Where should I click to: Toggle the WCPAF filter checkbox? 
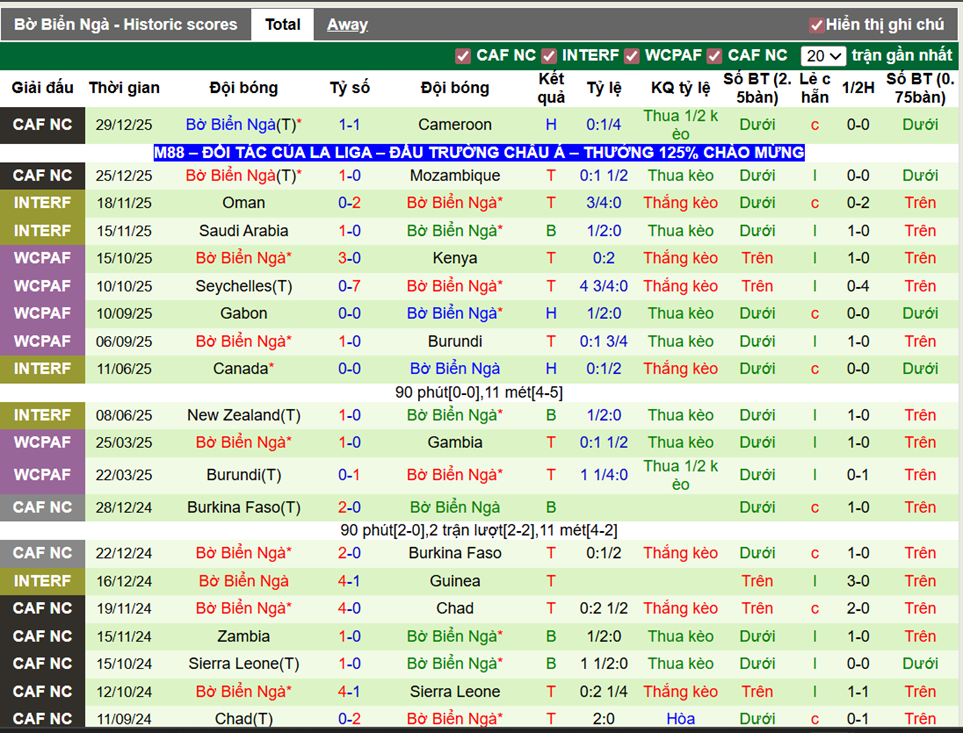[x=631, y=56]
